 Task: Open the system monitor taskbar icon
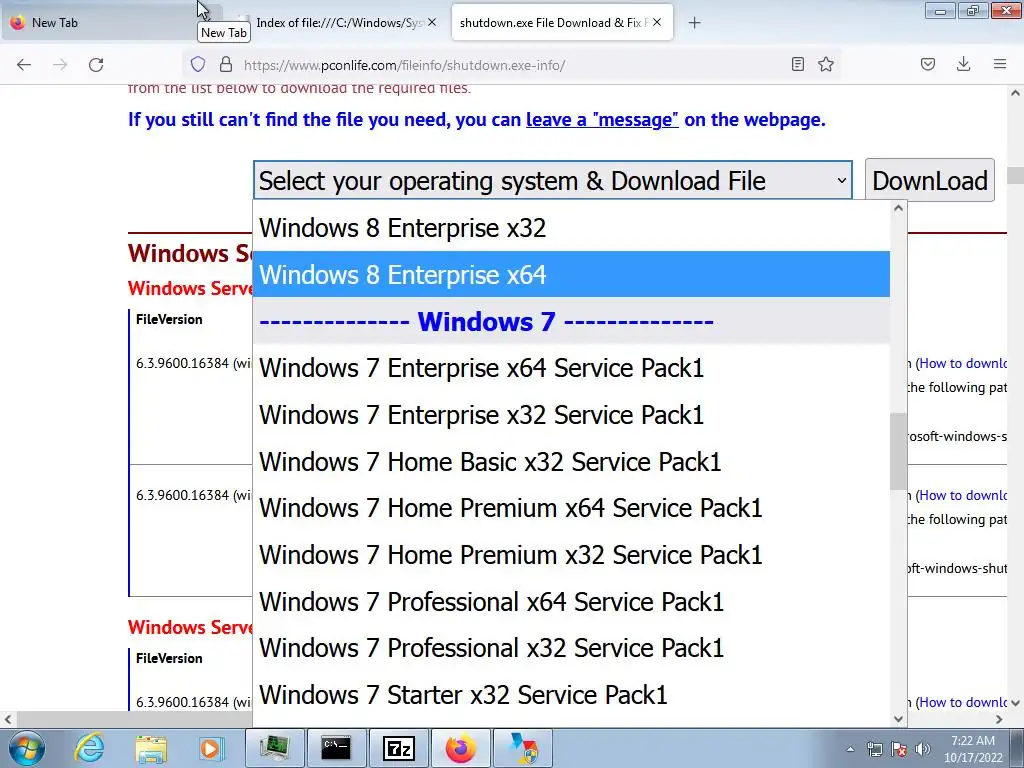tap(274, 748)
